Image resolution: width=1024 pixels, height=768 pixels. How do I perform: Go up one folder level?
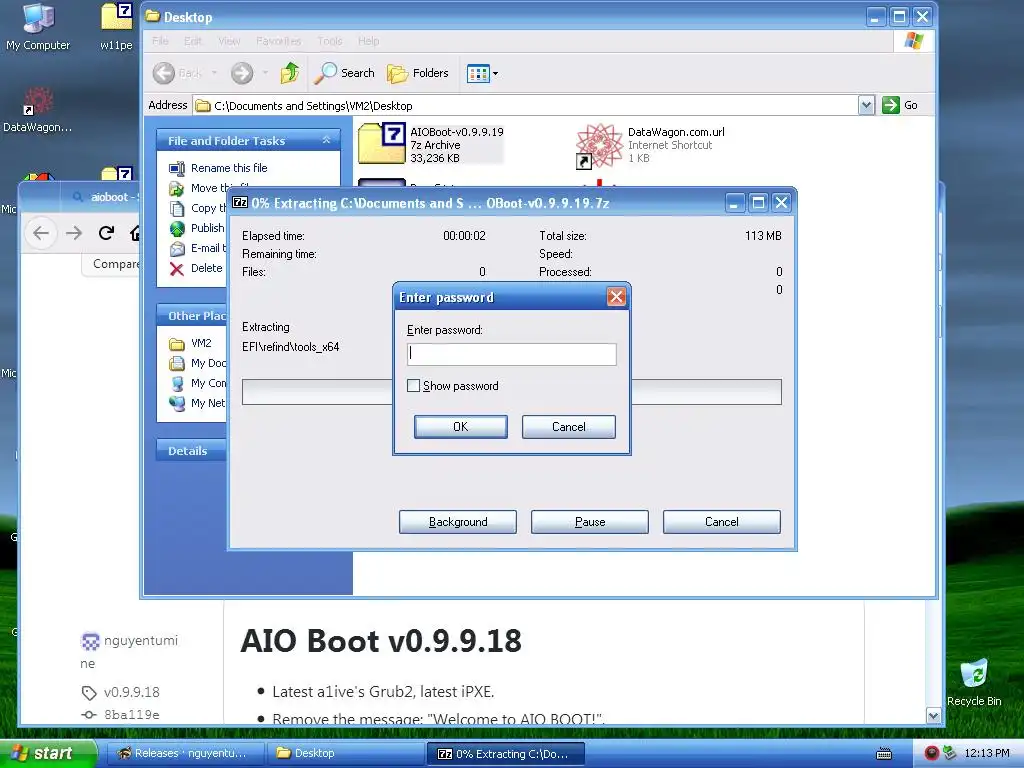pos(290,73)
